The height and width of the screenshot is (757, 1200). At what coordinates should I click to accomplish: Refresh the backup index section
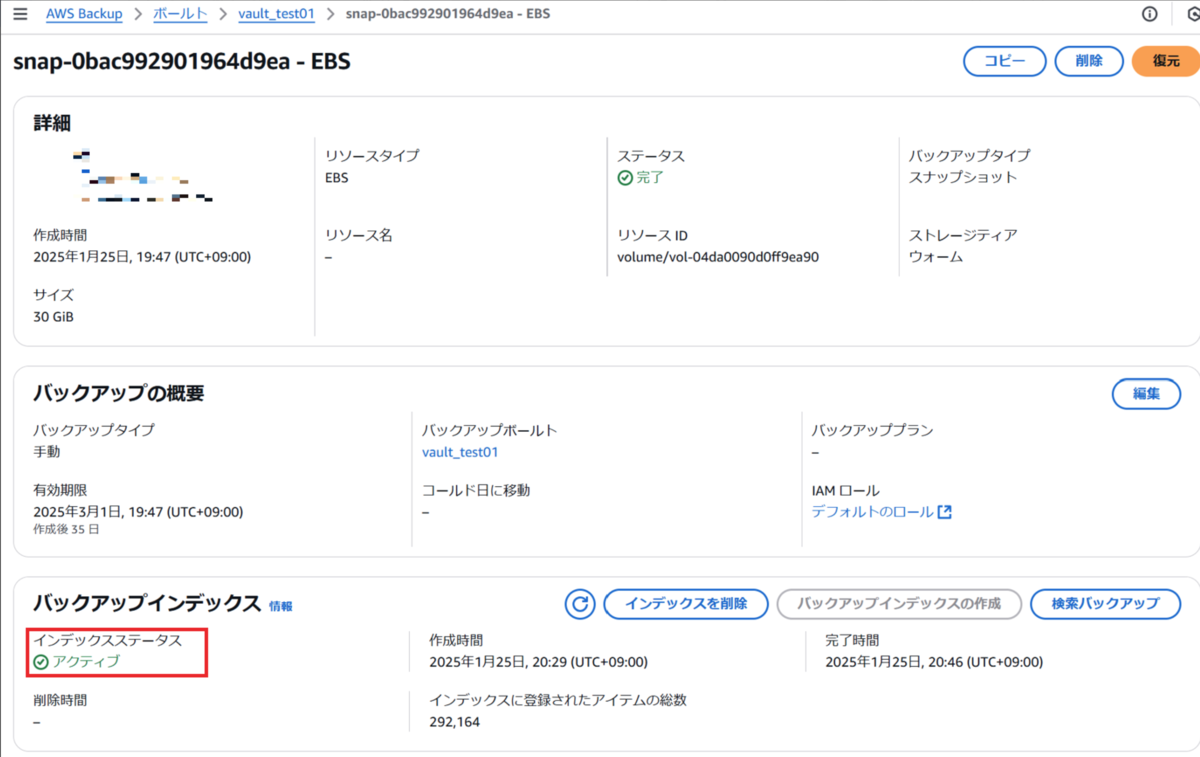[x=580, y=604]
